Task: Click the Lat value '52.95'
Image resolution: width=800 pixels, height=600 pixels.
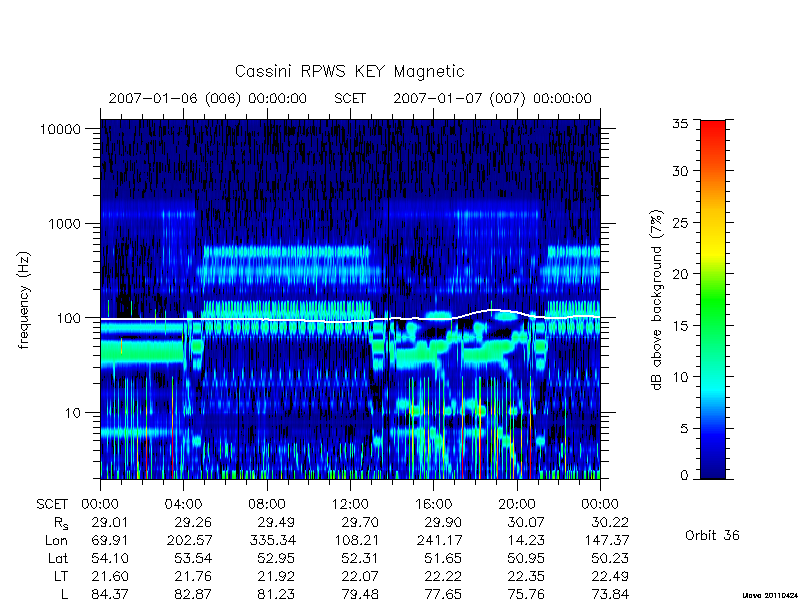Action: [276, 559]
